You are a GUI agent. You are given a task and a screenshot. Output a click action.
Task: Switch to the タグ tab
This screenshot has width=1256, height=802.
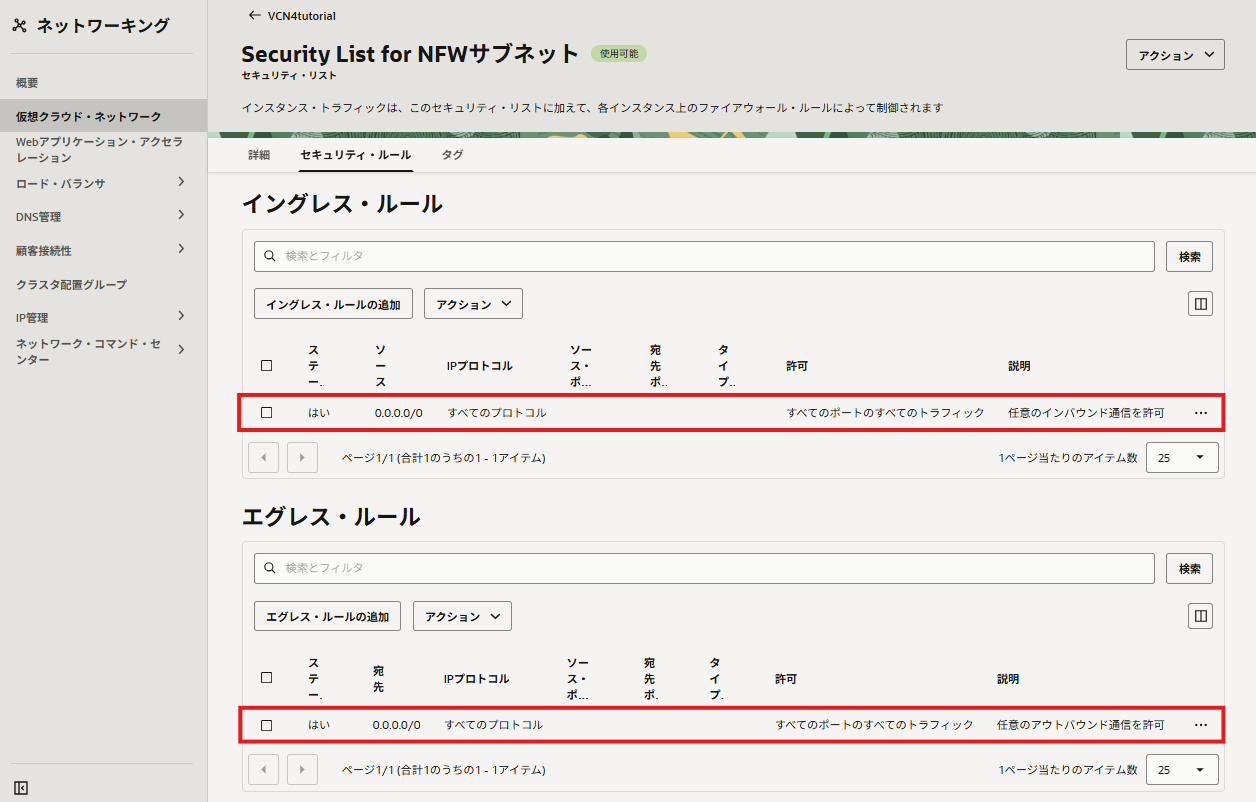pyautogui.click(x=452, y=155)
